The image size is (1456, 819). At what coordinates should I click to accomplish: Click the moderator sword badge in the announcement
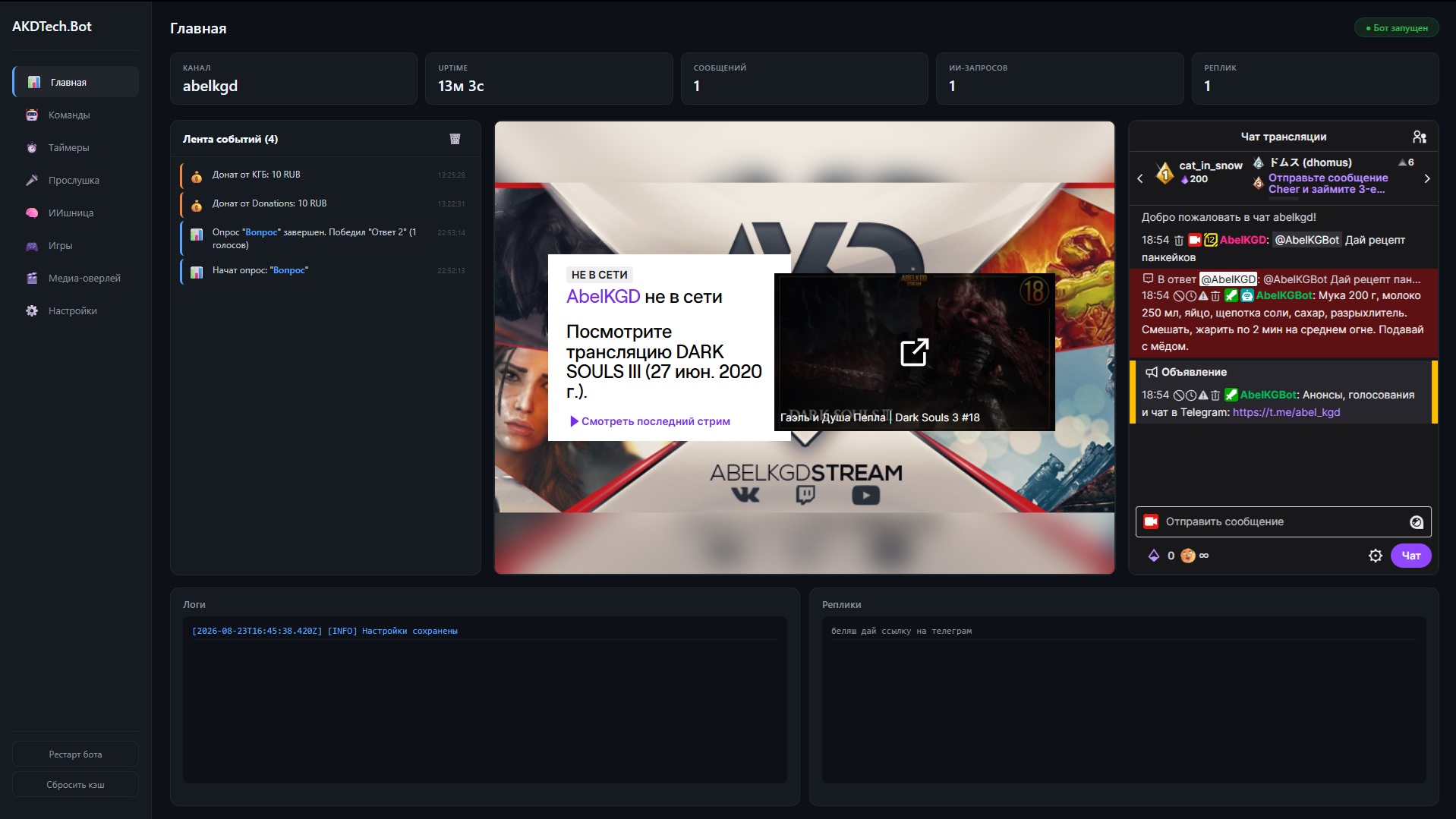1231,395
